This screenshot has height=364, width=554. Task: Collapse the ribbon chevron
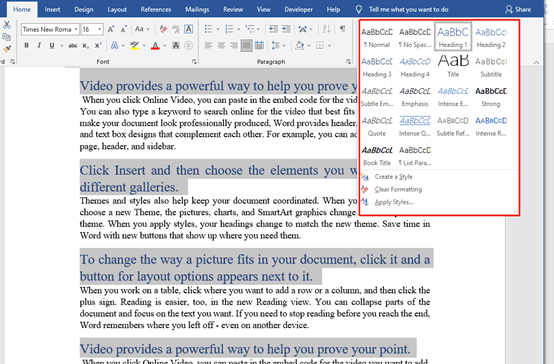coord(536,63)
